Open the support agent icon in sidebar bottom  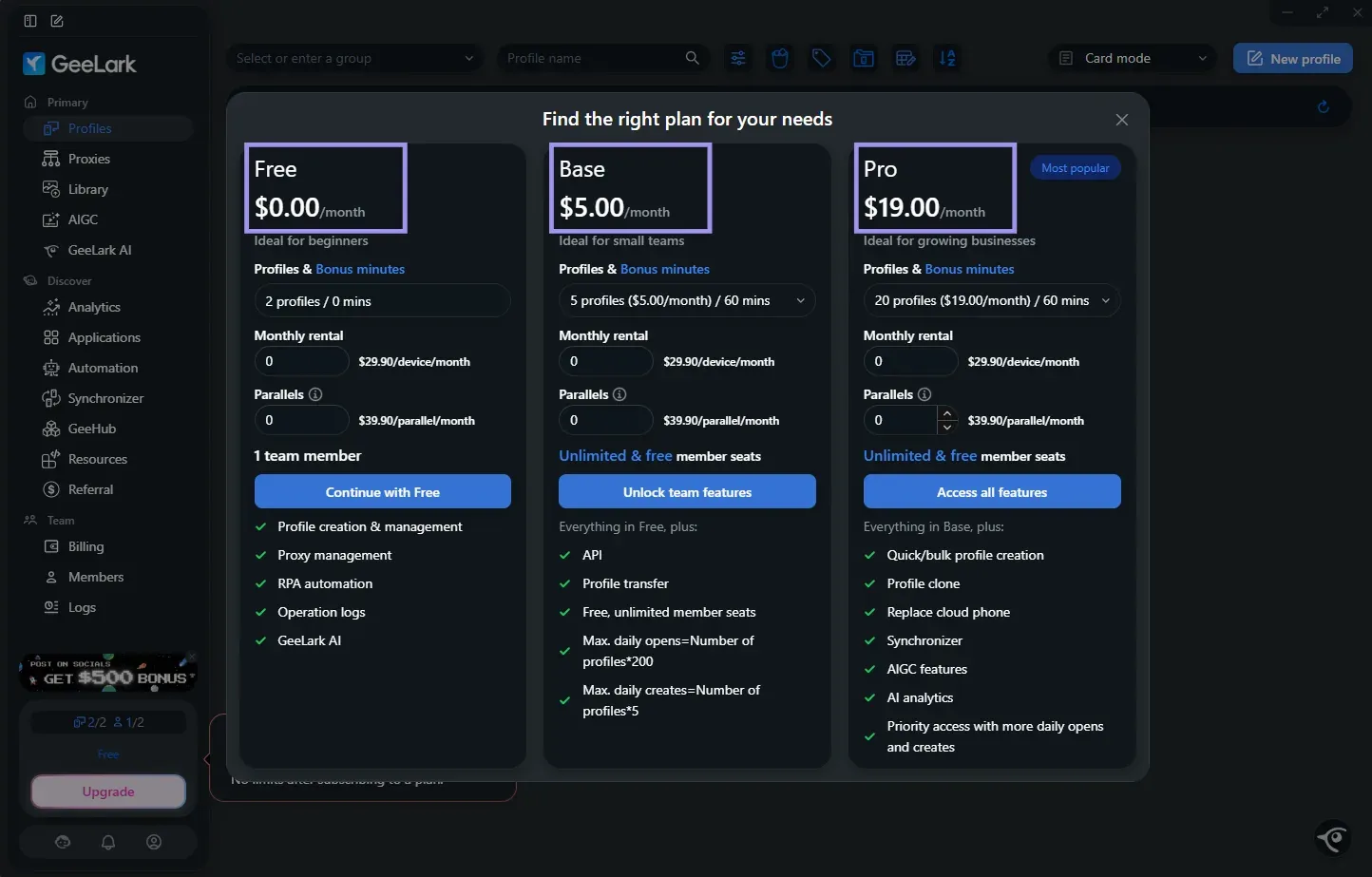pyautogui.click(x=63, y=842)
